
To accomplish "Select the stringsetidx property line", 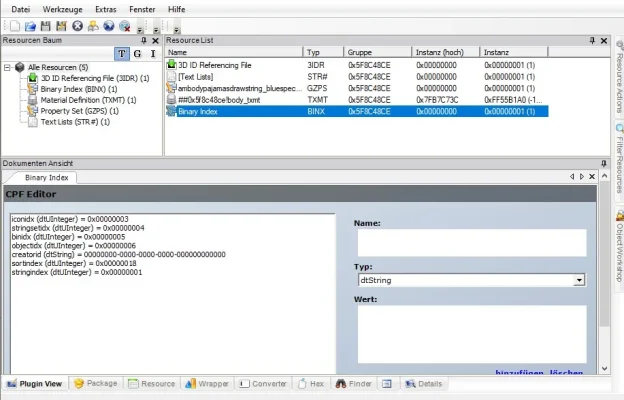I will tap(78, 228).
